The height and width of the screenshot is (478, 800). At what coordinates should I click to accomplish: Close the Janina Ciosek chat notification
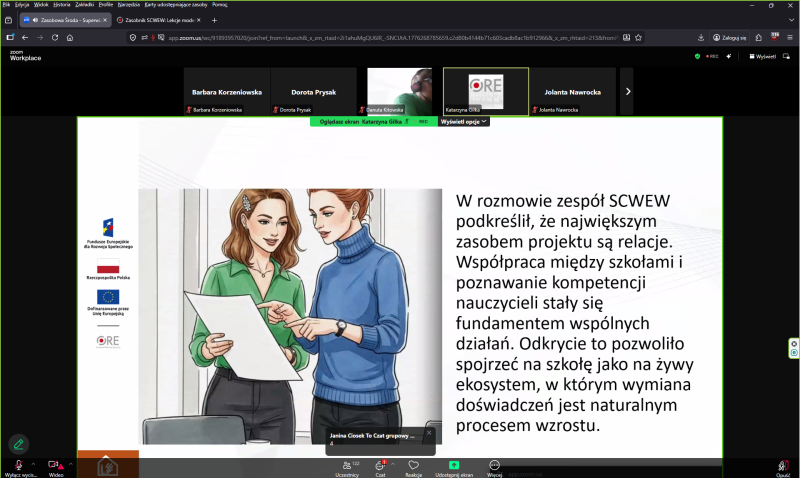428,433
